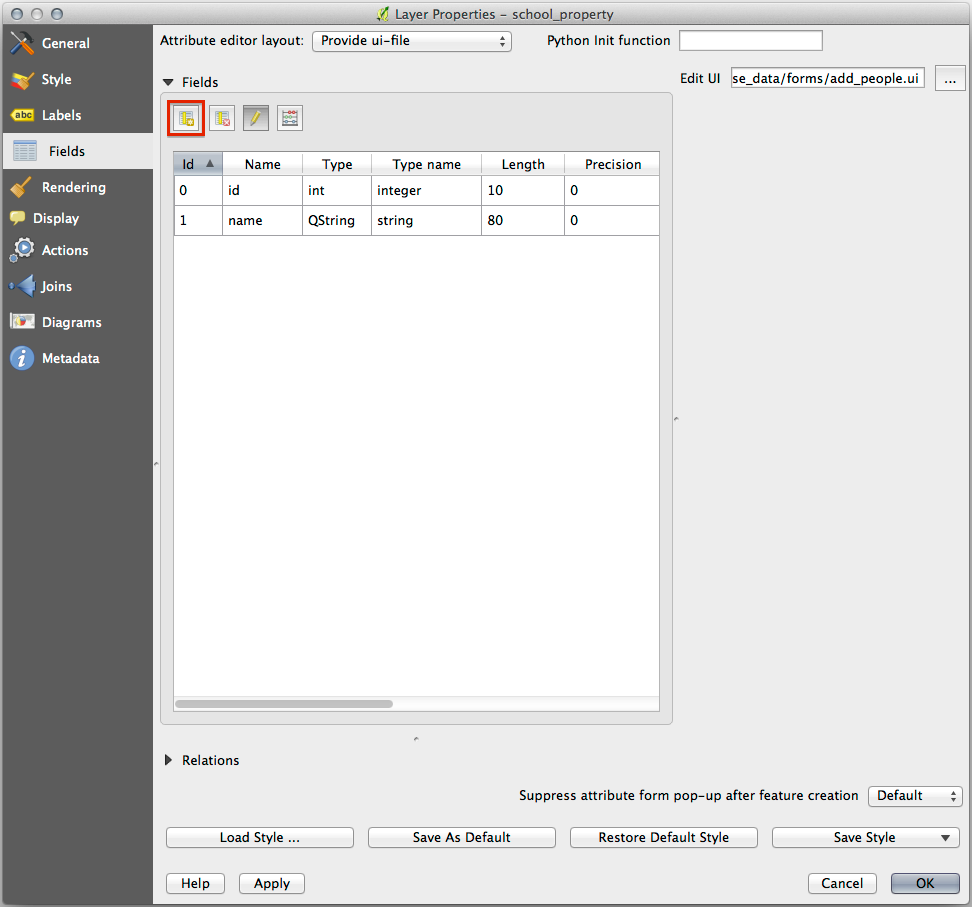Screen dimensions: 972x907
Task: Select the Diagrams section
Action: click(x=71, y=322)
